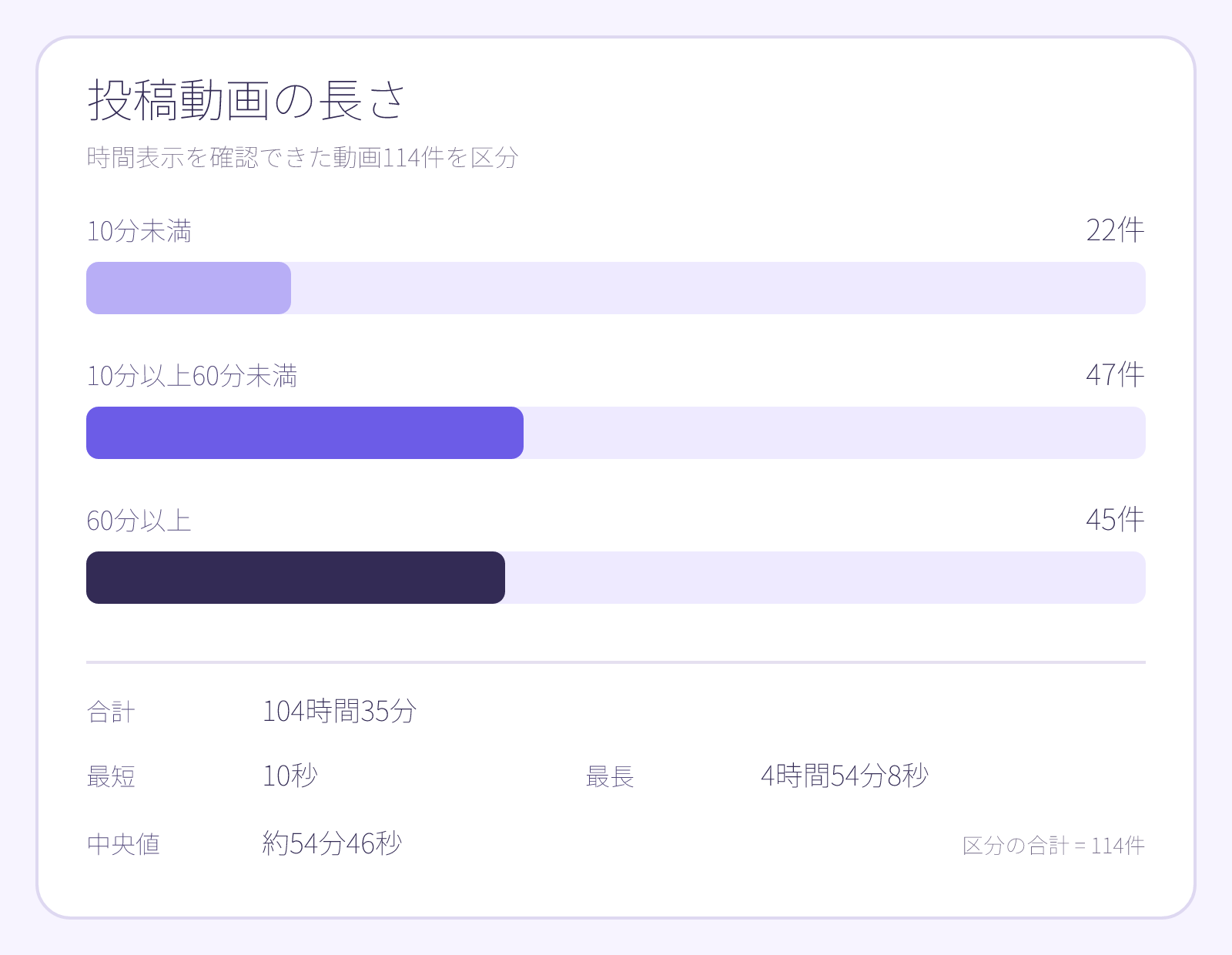The width and height of the screenshot is (1232, 955).
Task: Click the title 投稿動画の長さ
Action: [246, 100]
